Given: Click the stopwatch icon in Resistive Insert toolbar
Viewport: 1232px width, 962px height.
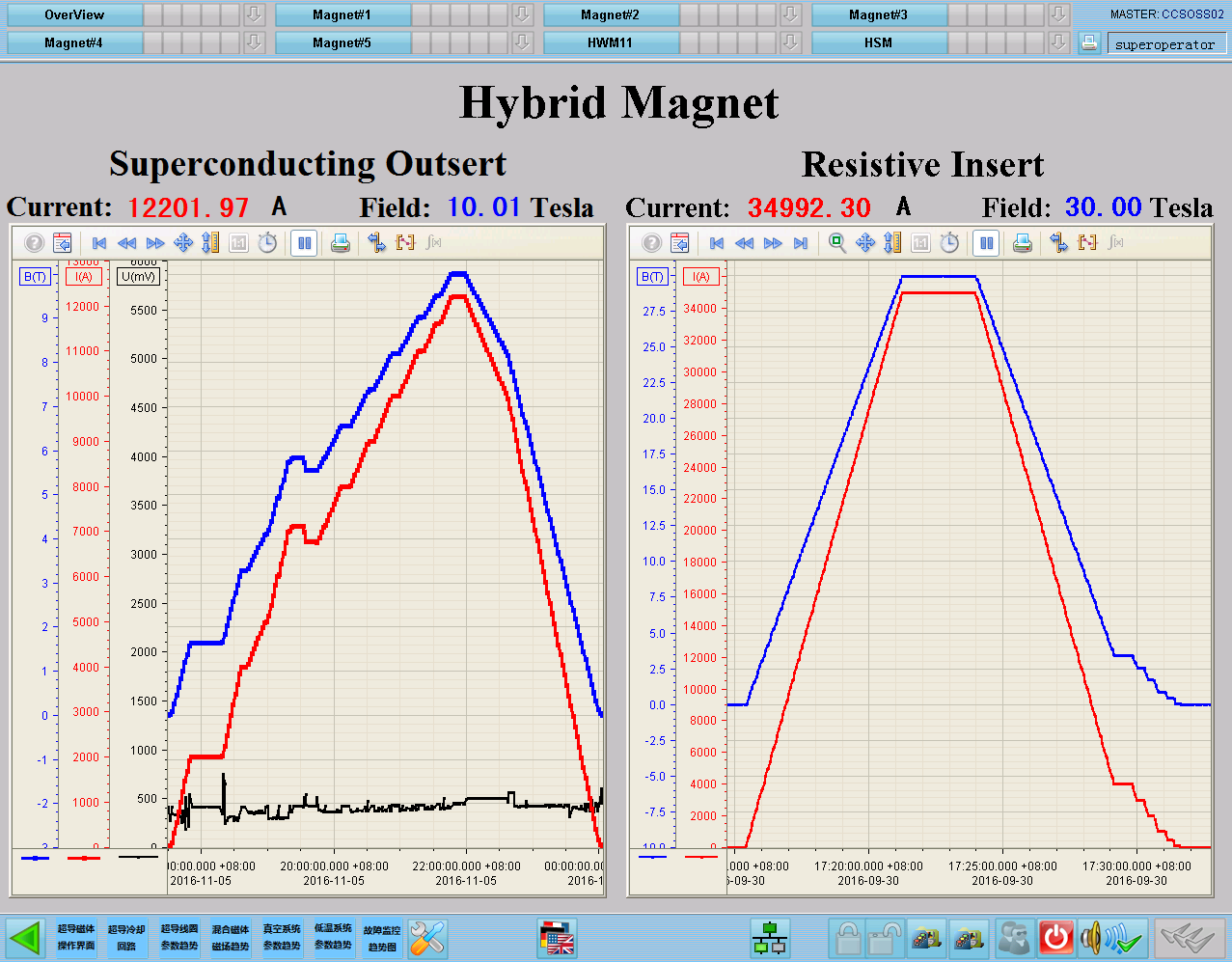Looking at the screenshot, I should pos(949,243).
